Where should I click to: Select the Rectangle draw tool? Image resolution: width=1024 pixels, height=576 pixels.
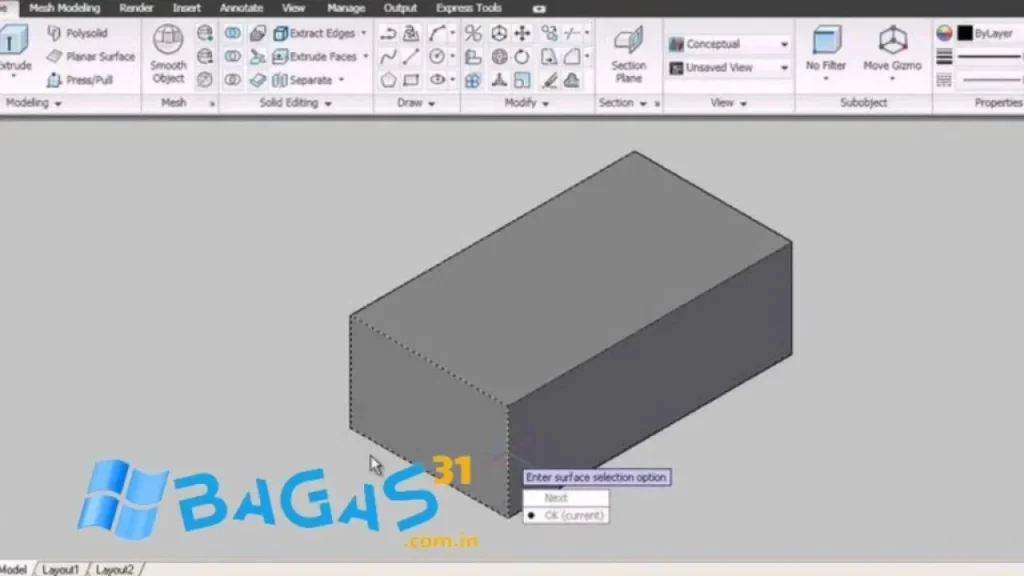tap(411, 80)
